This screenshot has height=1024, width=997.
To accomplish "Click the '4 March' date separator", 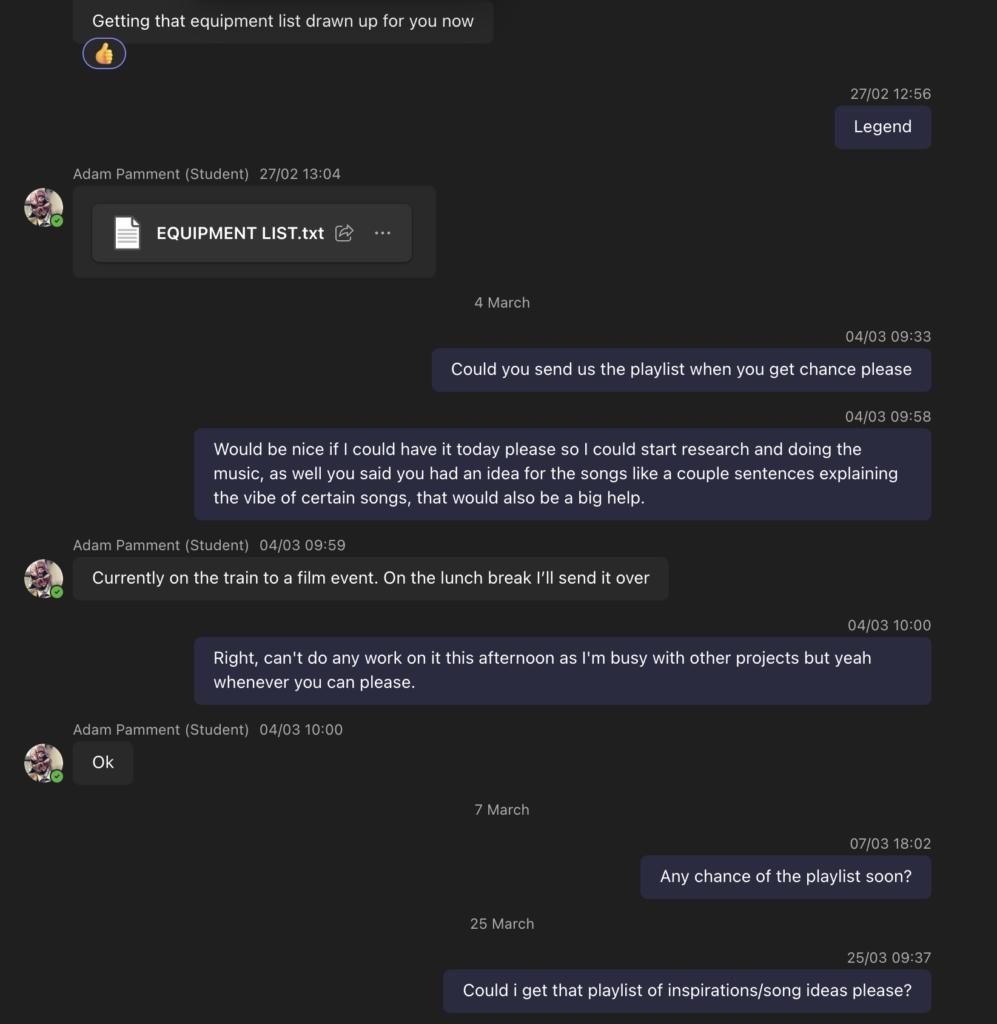I will point(502,302).
